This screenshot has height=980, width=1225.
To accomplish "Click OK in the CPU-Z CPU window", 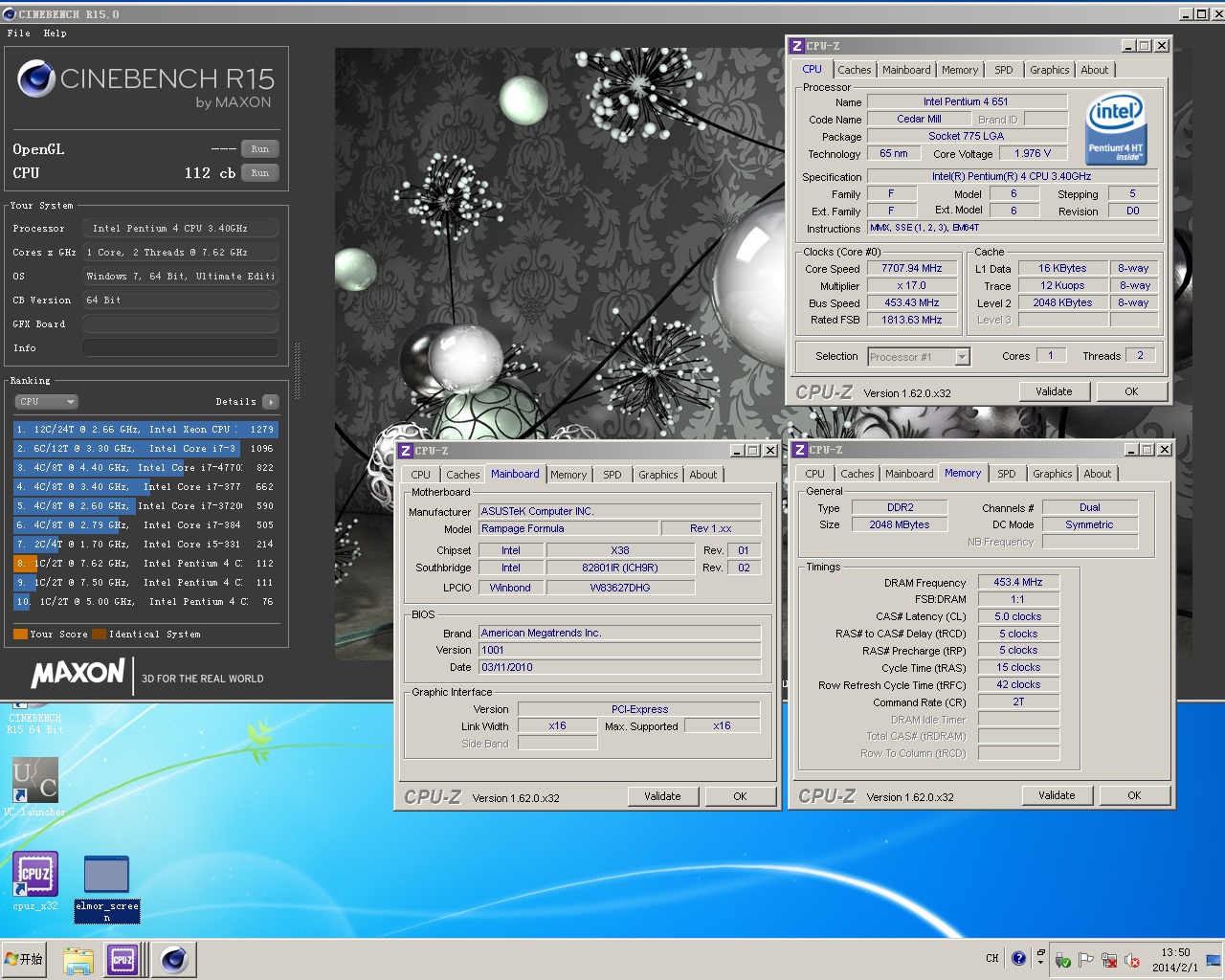I will click(x=1131, y=391).
